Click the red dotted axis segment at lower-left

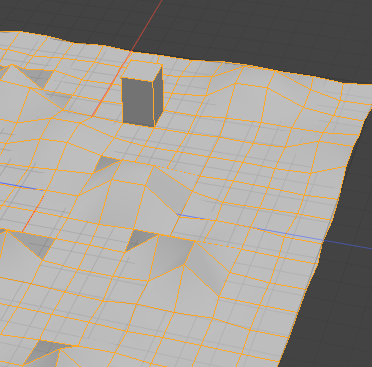pyautogui.click(x=33, y=214)
